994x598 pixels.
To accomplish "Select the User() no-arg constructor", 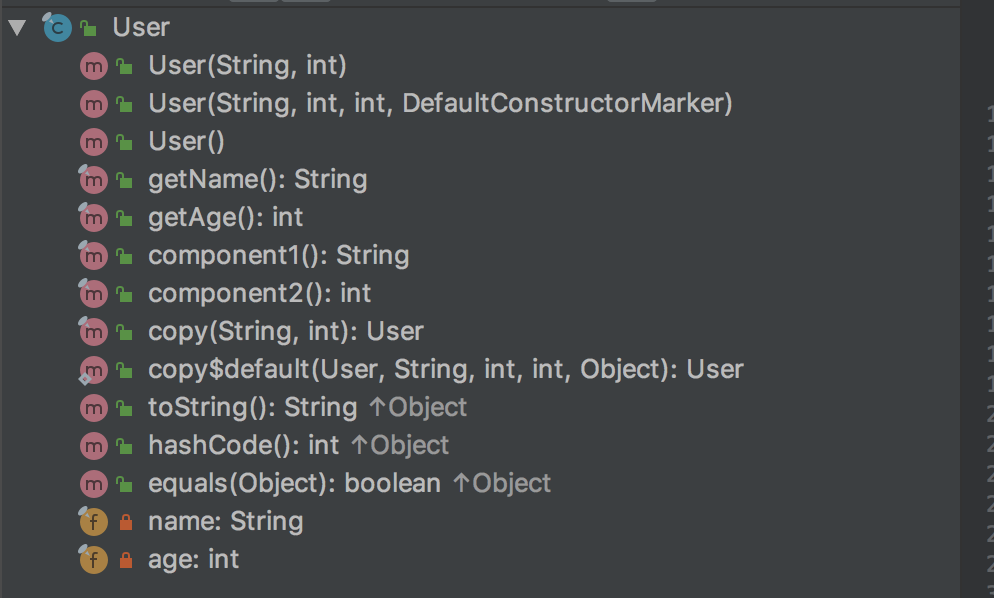I will (x=186, y=142).
